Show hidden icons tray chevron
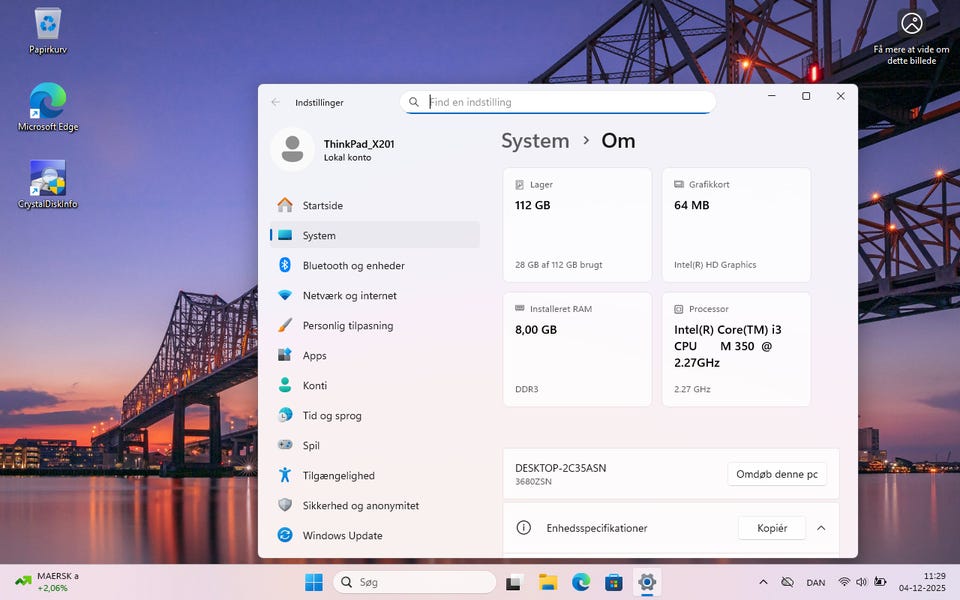Image resolution: width=960 pixels, height=600 pixels. click(x=763, y=582)
